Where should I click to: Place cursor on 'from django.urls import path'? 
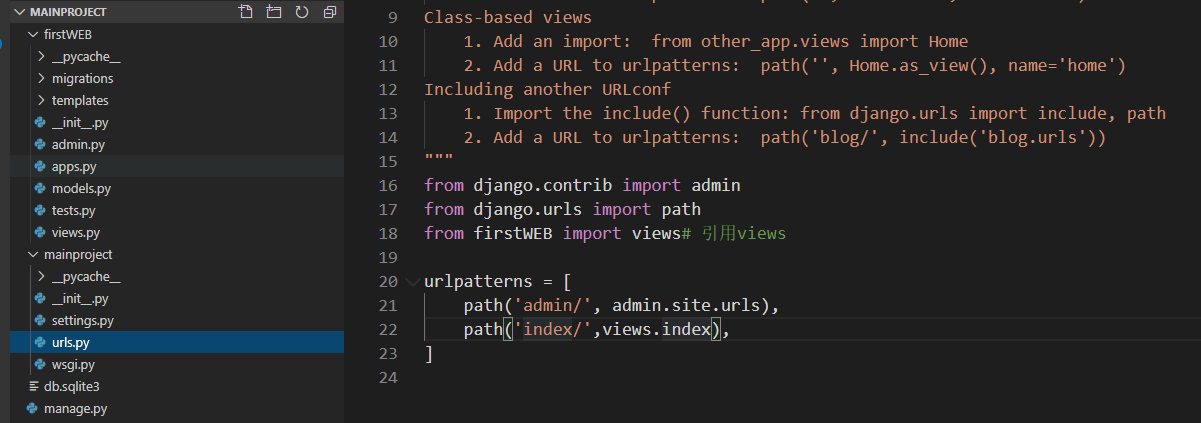pyautogui.click(x=562, y=209)
